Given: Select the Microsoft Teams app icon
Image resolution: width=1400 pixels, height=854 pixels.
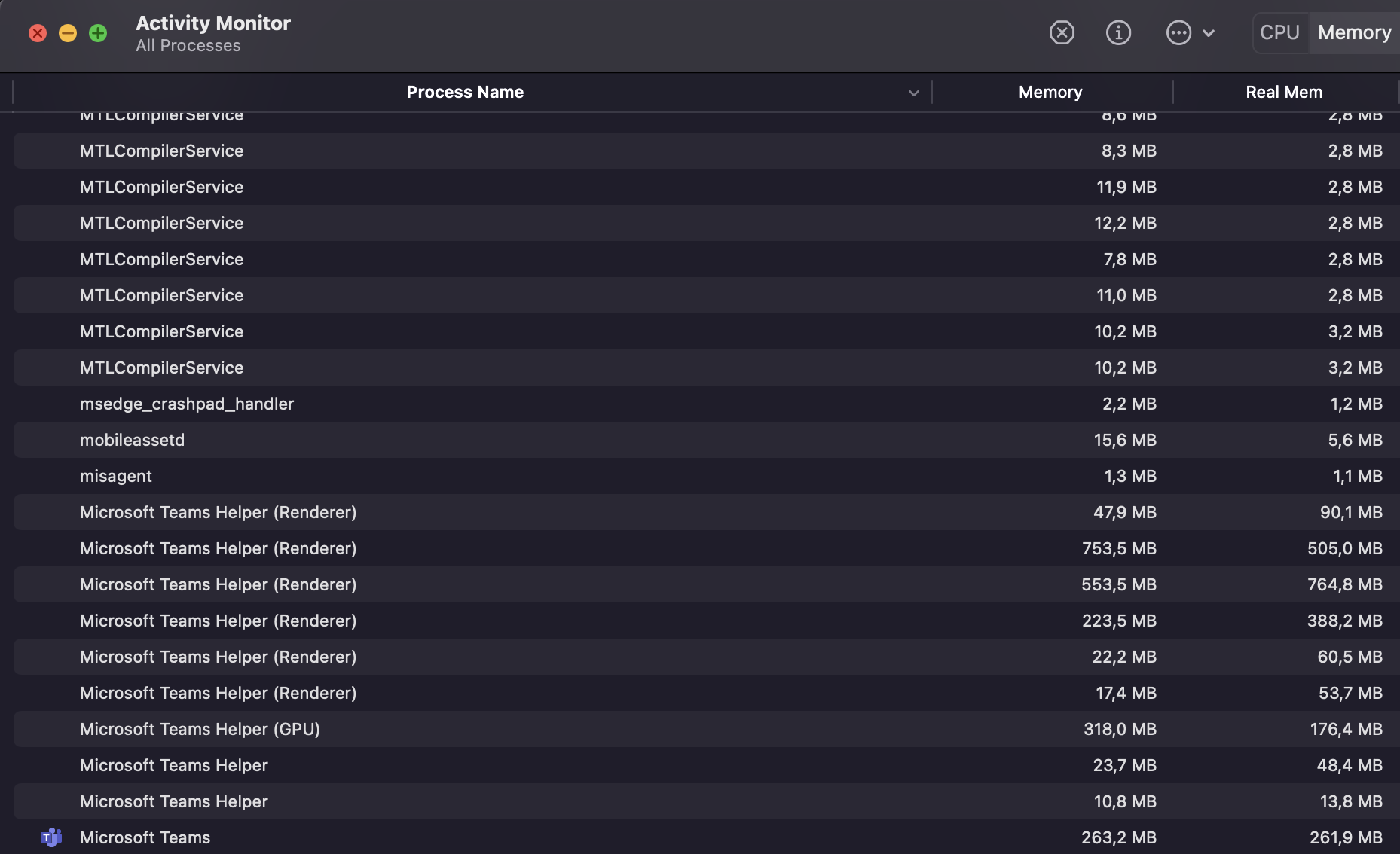Looking at the screenshot, I should [51, 837].
